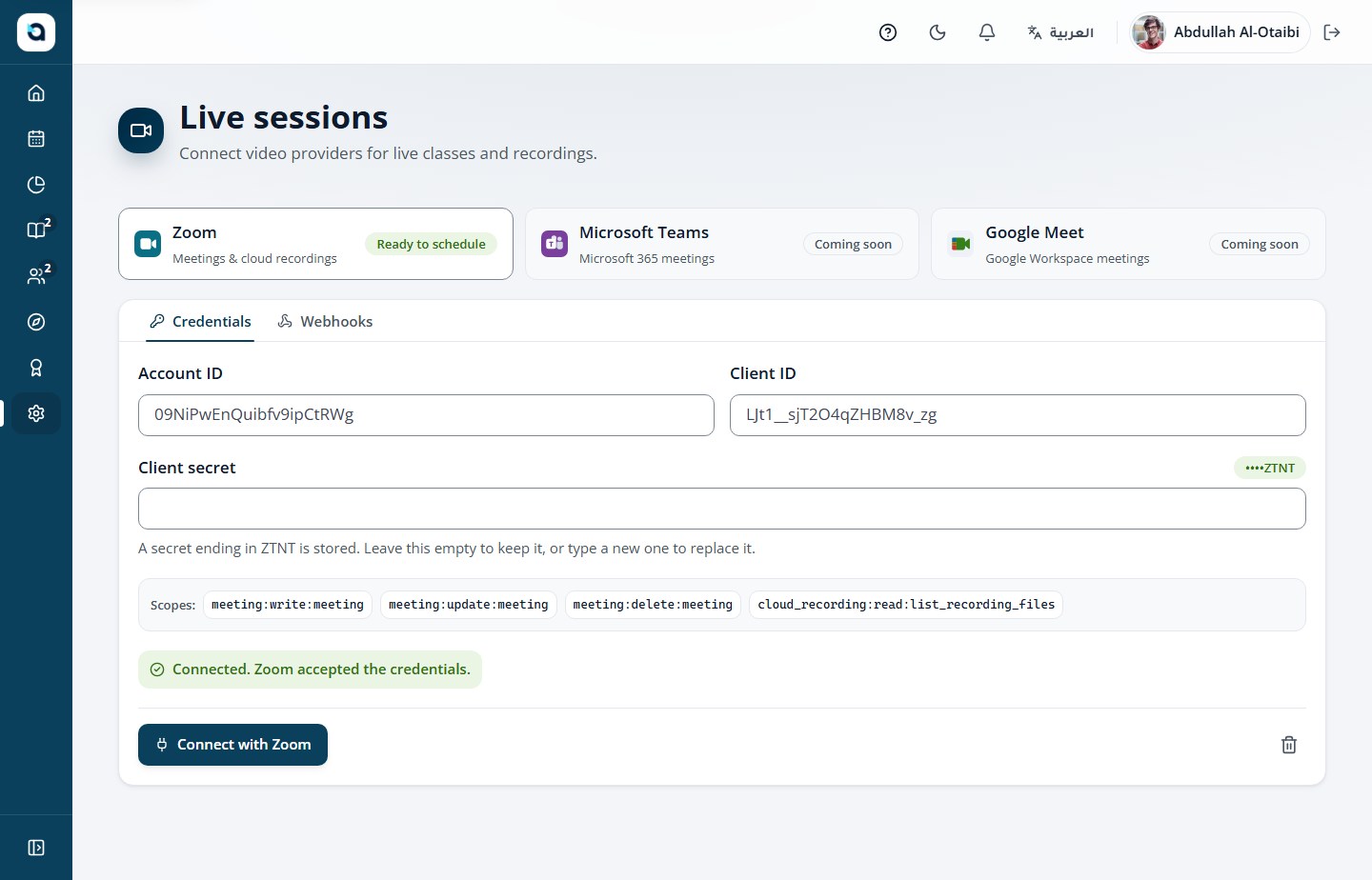1372x880 pixels.
Task: Select the Google Meet provider card
Action: (1128, 244)
